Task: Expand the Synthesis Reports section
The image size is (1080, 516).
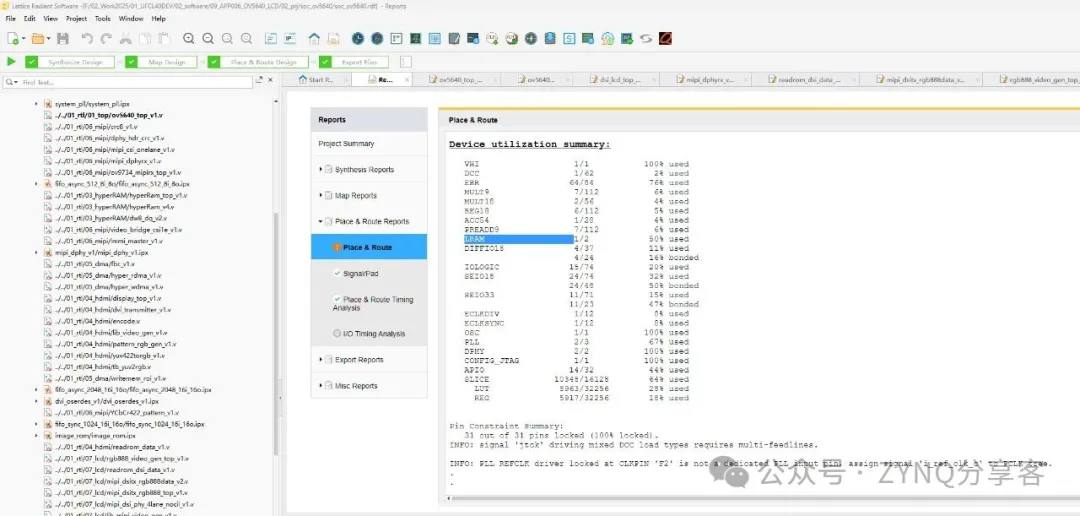Action: click(321, 169)
